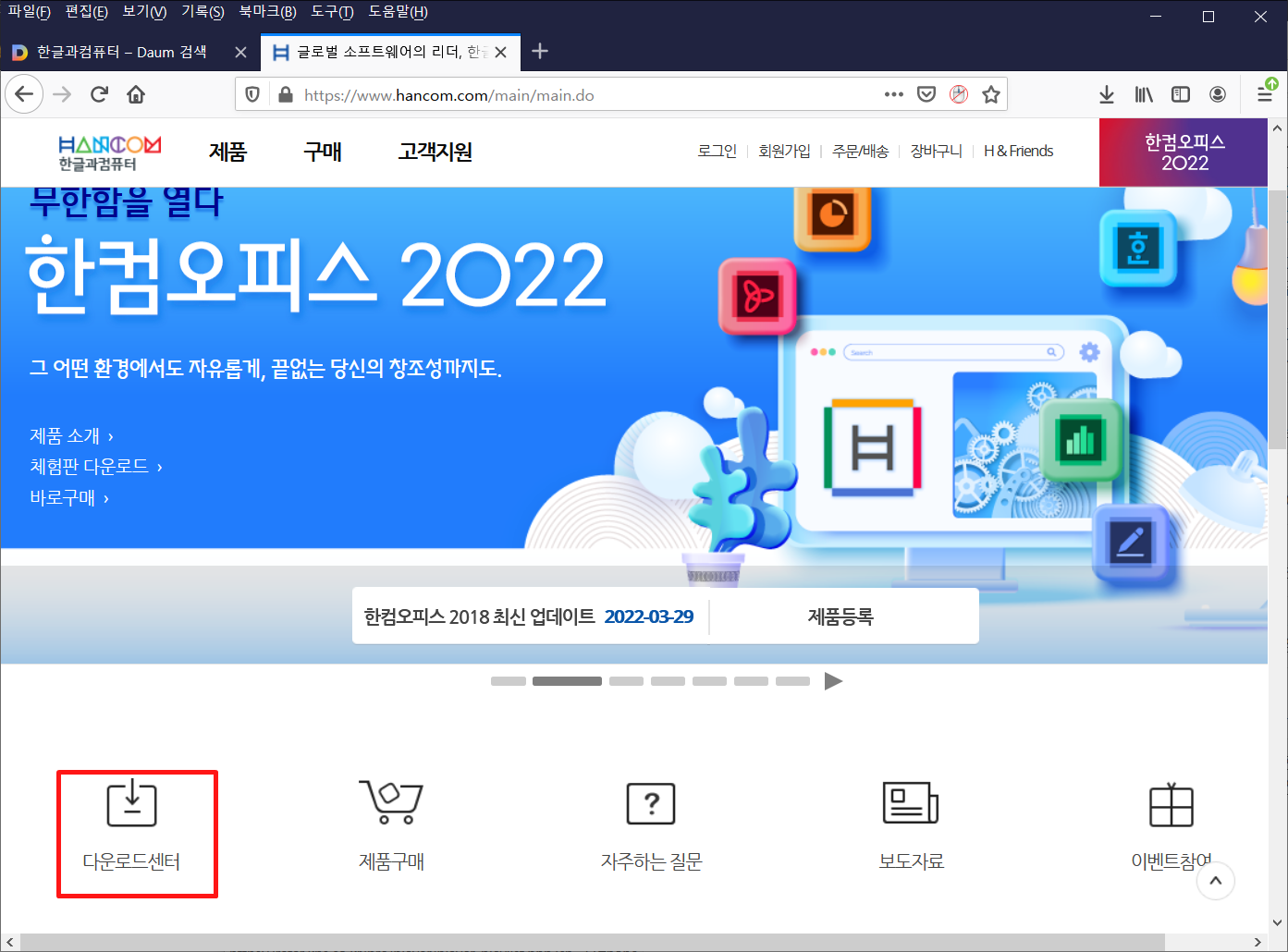Open 한컴오피스 2018 최신 업데이트 notice

528,616
